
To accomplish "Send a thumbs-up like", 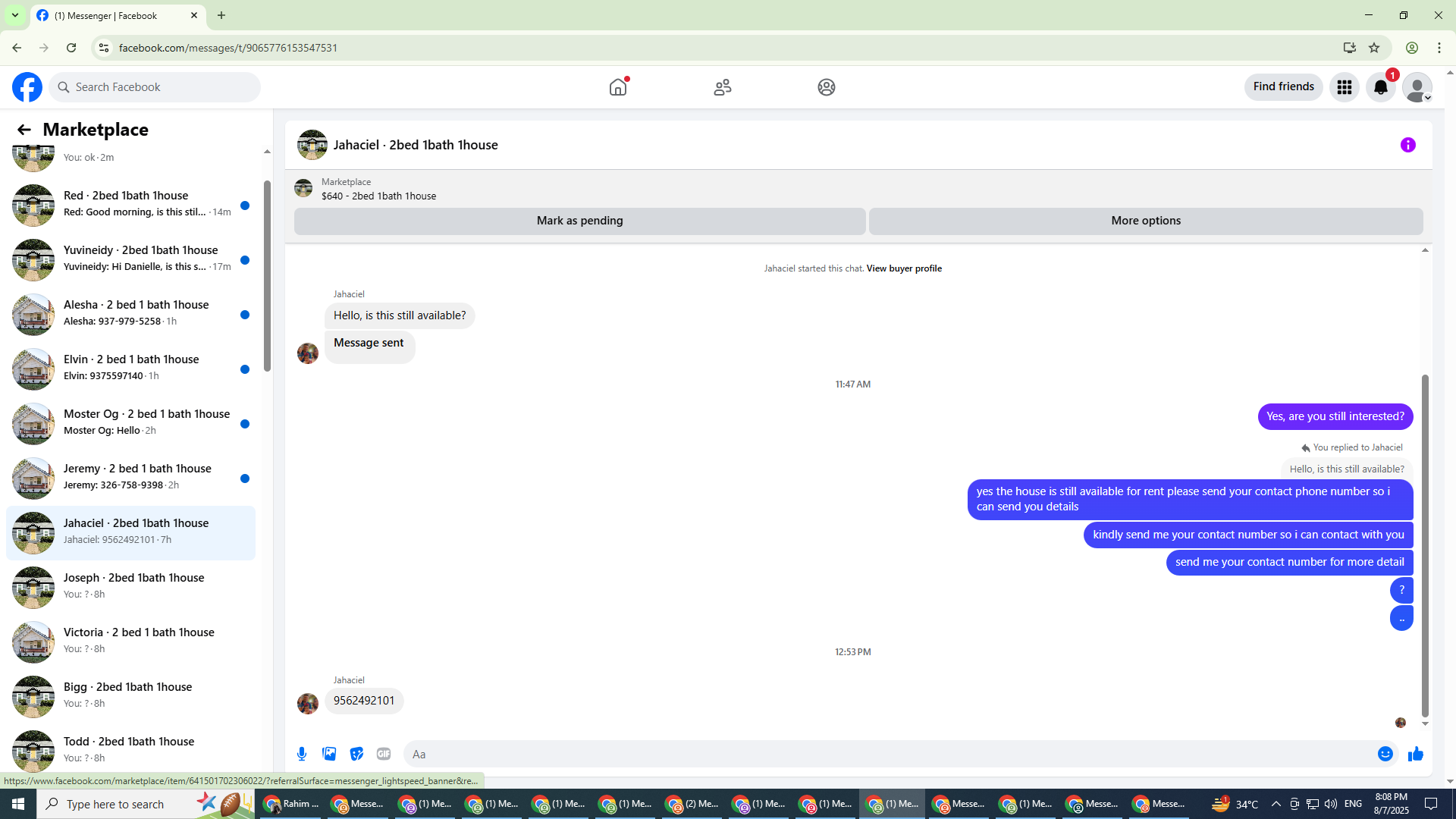I will click(x=1416, y=754).
